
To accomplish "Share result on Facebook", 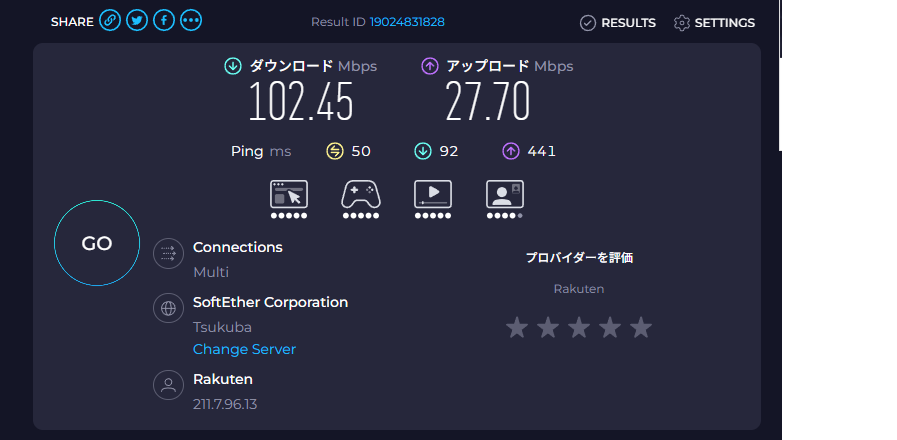I will click(164, 21).
